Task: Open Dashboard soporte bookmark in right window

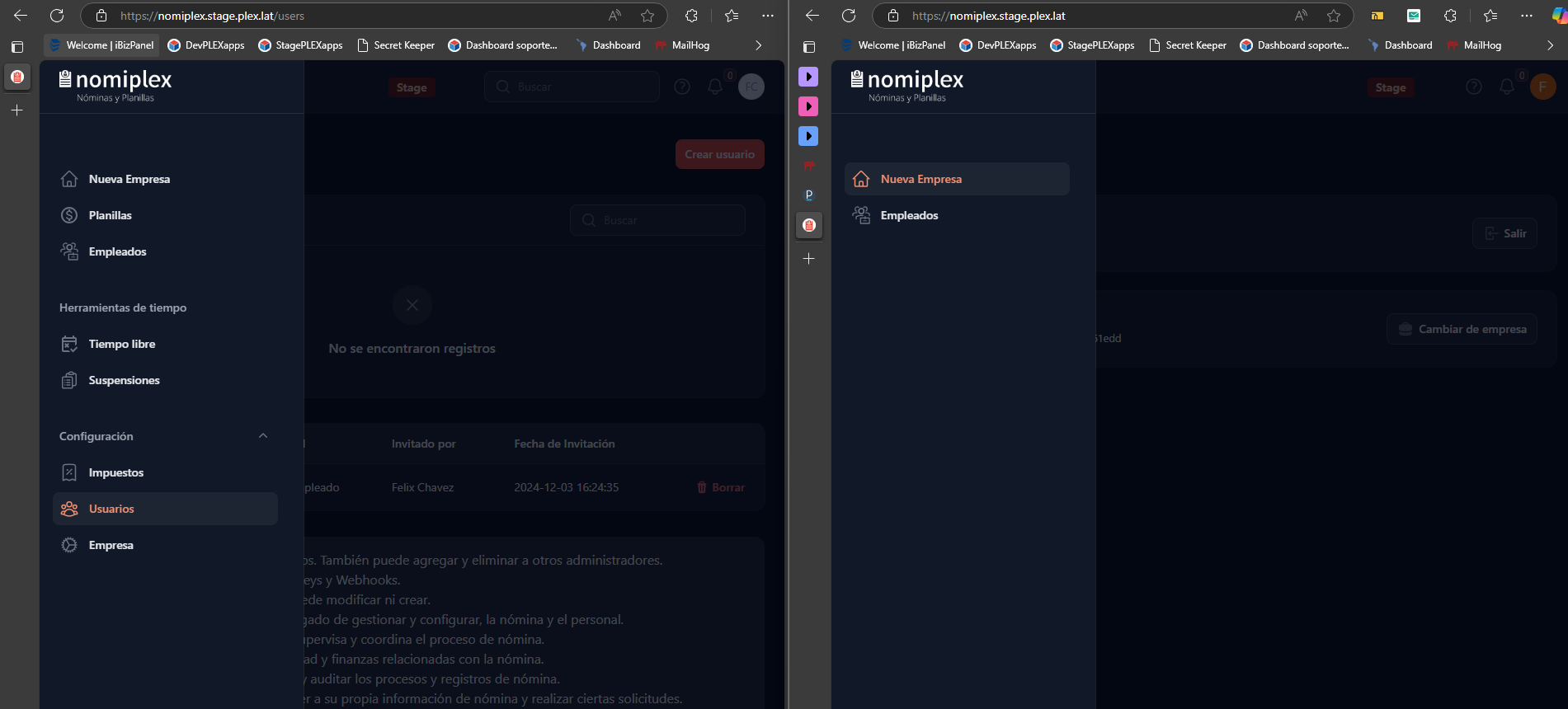Action: coord(1294,45)
